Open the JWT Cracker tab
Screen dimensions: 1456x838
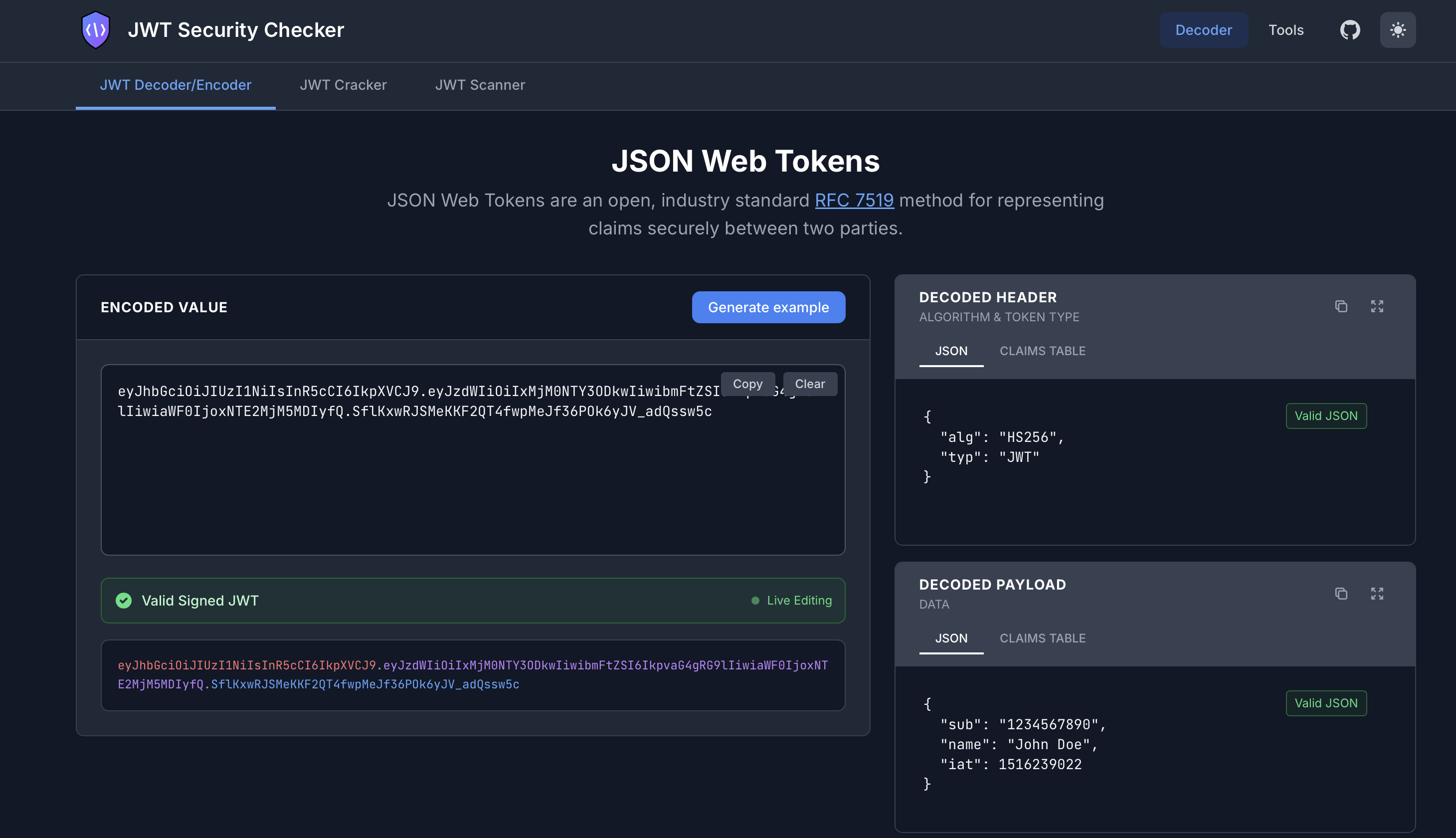[344, 85]
